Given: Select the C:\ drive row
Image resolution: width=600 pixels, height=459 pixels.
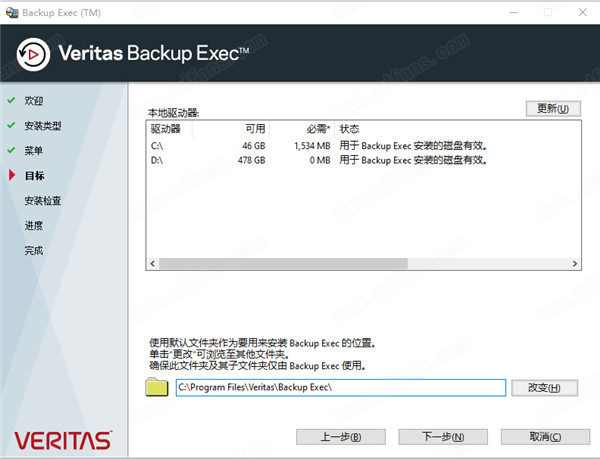Looking at the screenshot, I should [x=319, y=146].
